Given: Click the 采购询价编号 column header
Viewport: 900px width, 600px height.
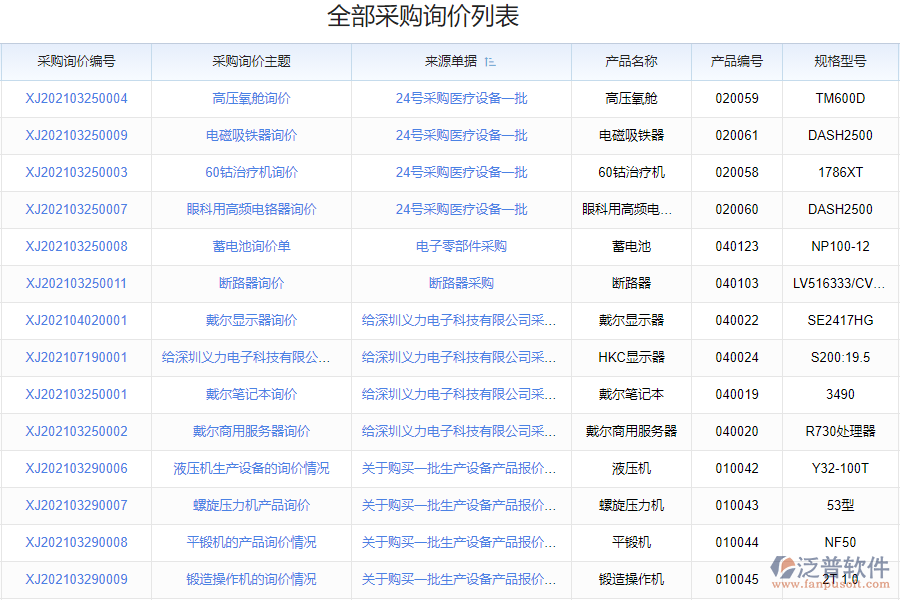Looking at the screenshot, I should [x=75, y=61].
